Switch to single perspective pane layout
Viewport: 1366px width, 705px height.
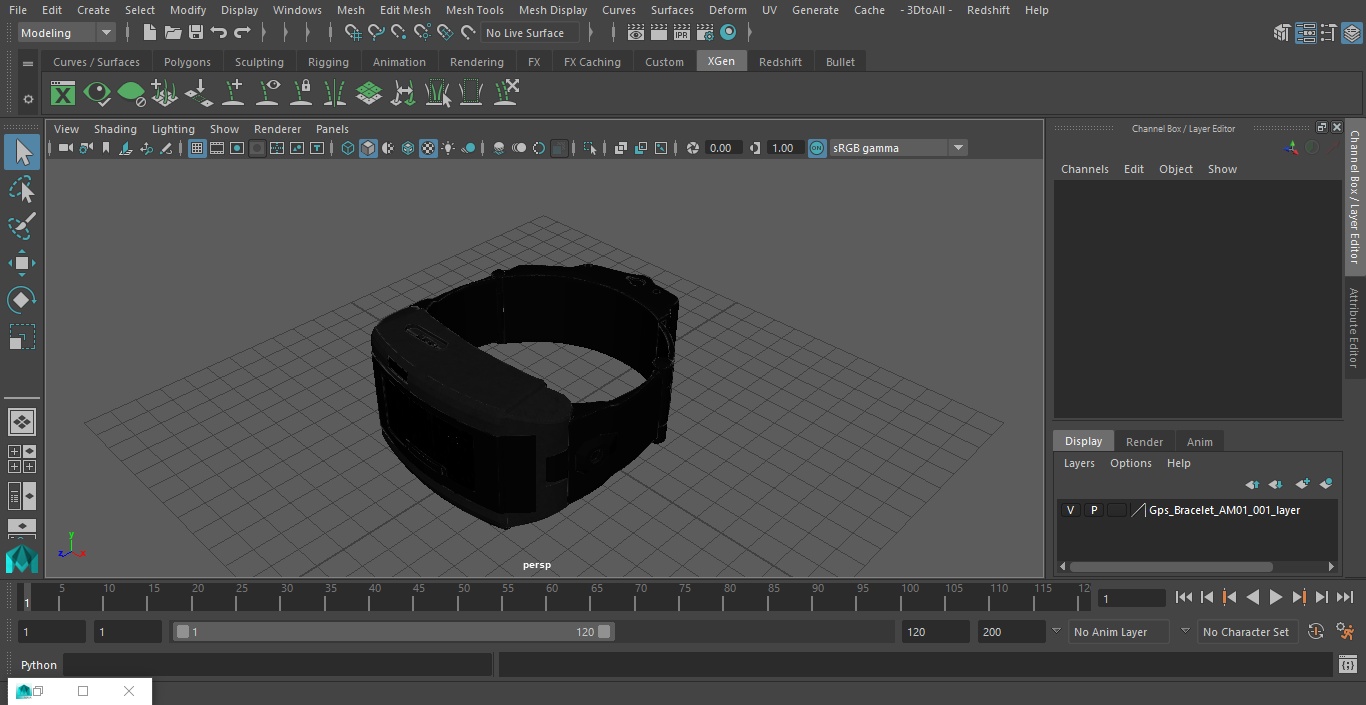pos(22,422)
